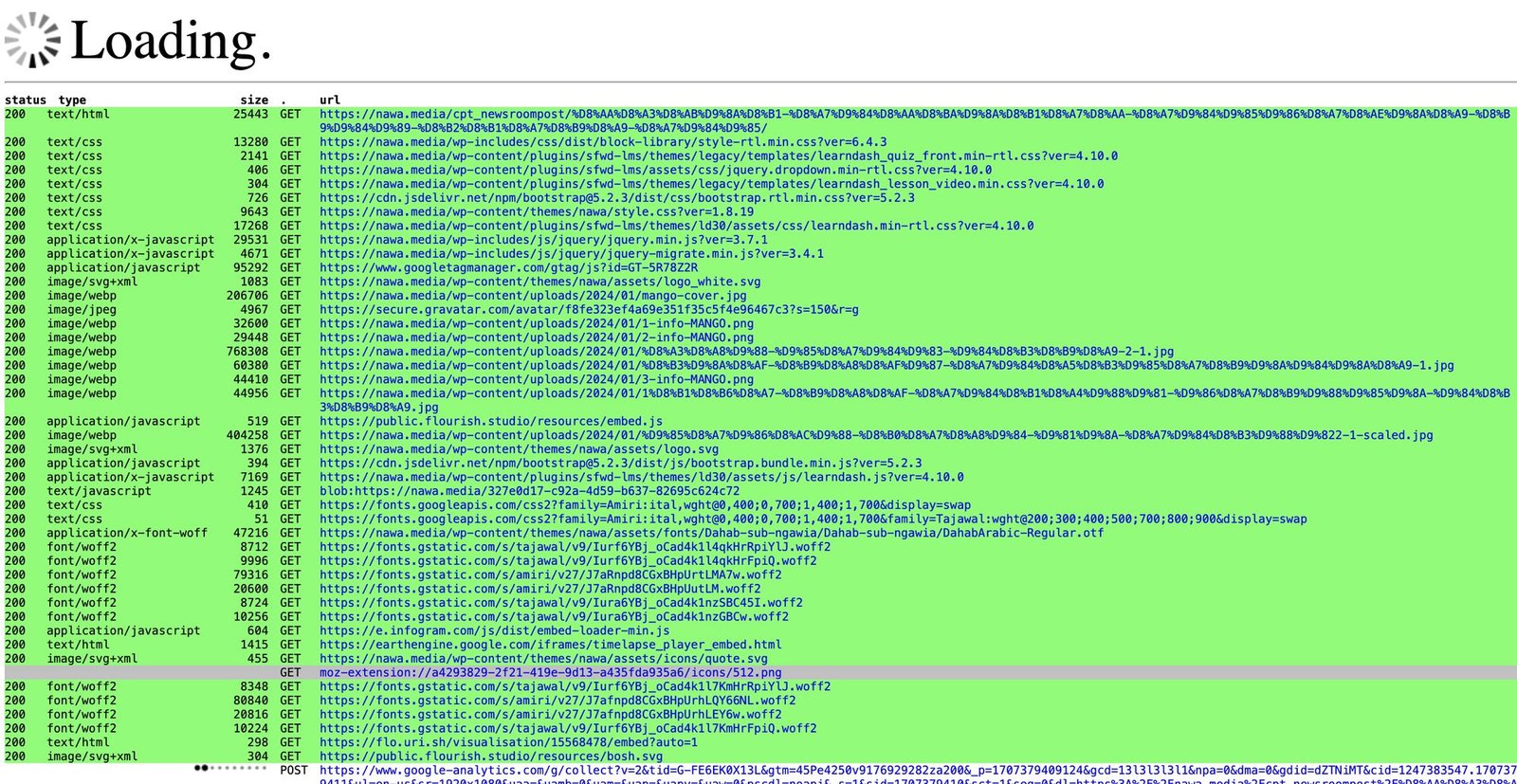The image size is (1517, 784).
Task: Open the earthengine timelapse_player_embed.html link
Action: tap(551, 645)
